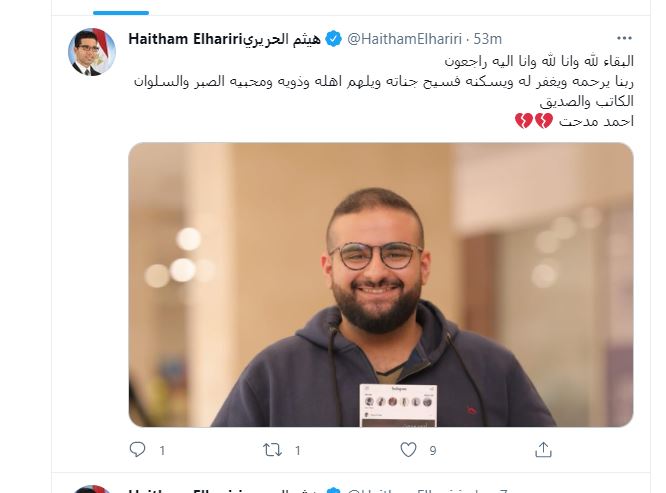Click the broken hearts emoji in tweet
The width and height of the screenshot is (666, 493).
(x=534, y=121)
